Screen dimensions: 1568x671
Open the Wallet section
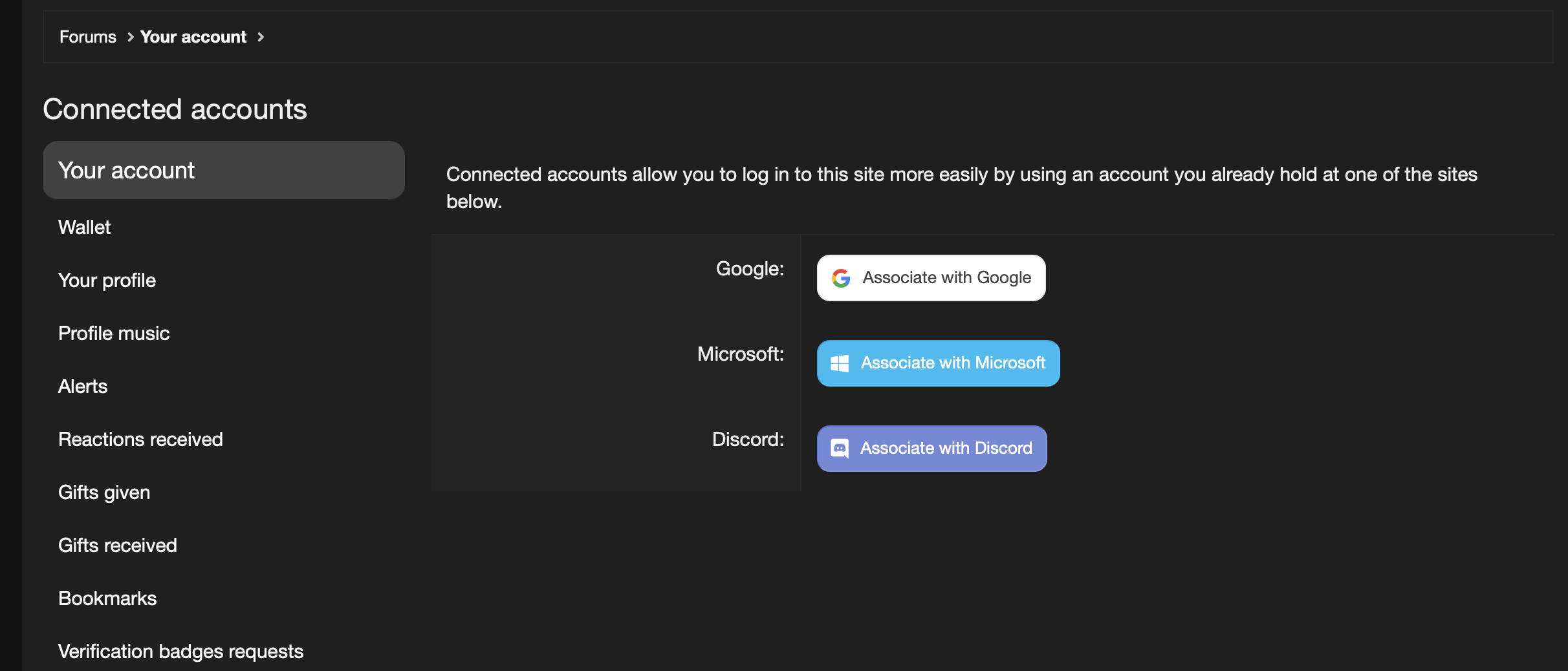(x=84, y=228)
